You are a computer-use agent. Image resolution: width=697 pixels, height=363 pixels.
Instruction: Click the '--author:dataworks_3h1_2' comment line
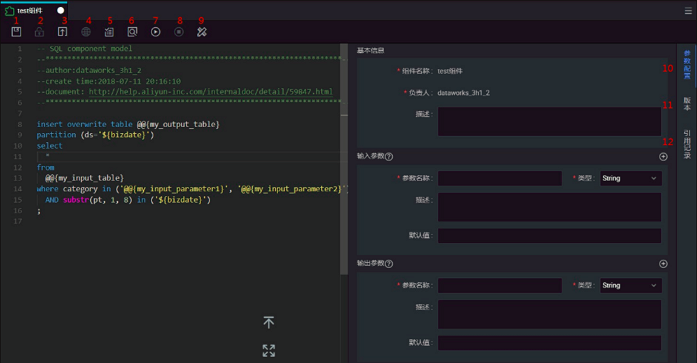click(x=89, y=70)
